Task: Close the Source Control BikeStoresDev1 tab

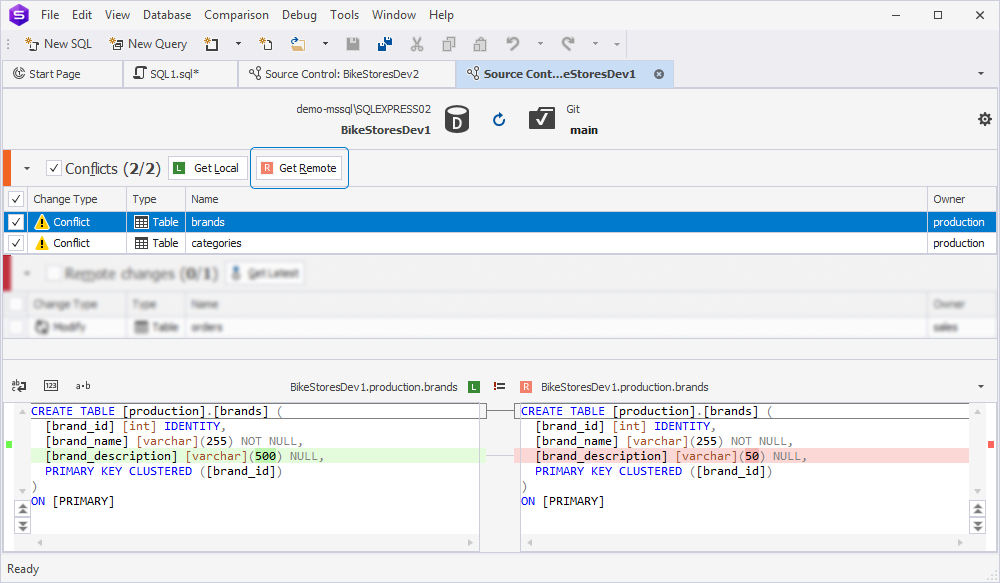Action: pyautogui.click(x=659, y=74)
